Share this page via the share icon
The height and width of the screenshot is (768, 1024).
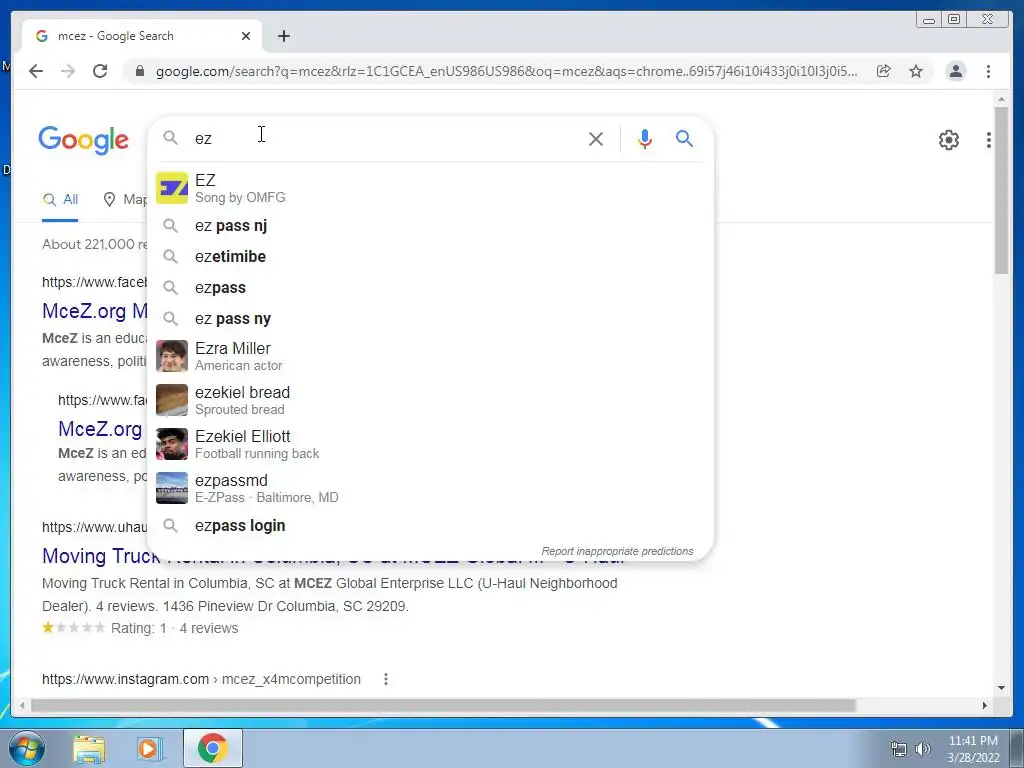coord(884,71)
